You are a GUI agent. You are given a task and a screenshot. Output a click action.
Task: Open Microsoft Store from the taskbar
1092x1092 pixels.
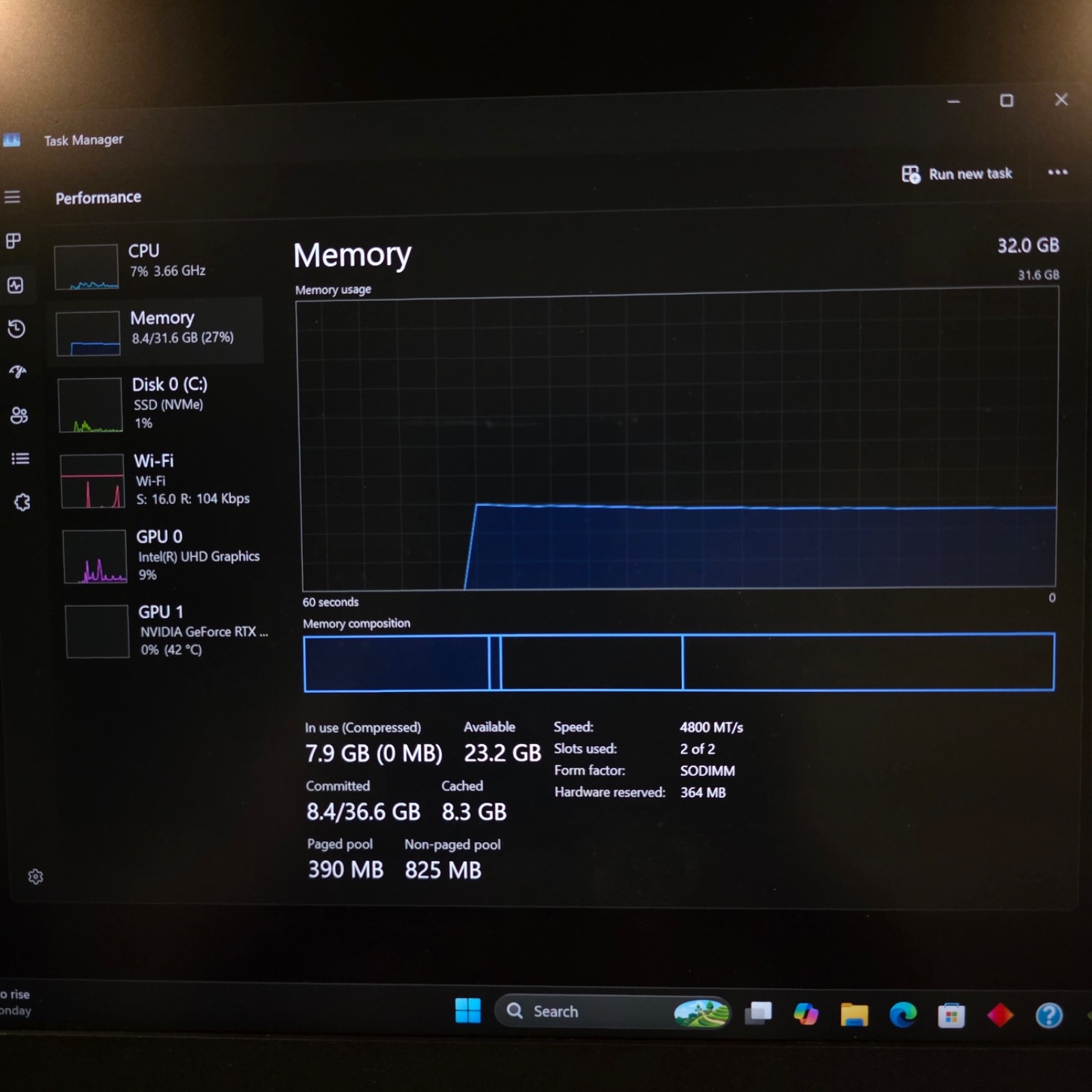tap(951, 1016)
